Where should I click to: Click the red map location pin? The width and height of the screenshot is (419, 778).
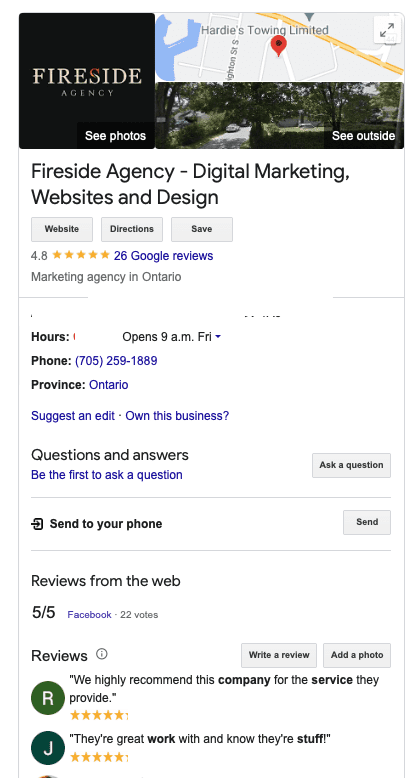279,46
